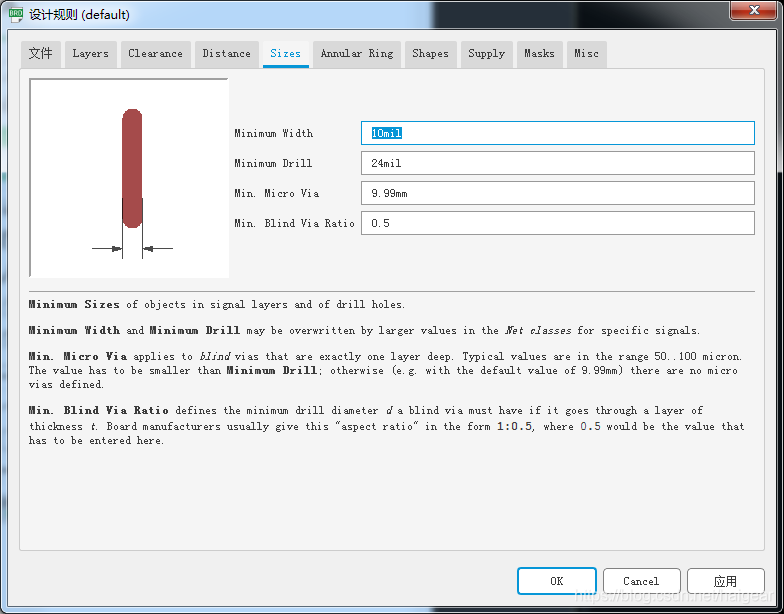Confirm the design rules with OK
The height and width of the screenshot is (614, 784).
[x=556, y=581]
